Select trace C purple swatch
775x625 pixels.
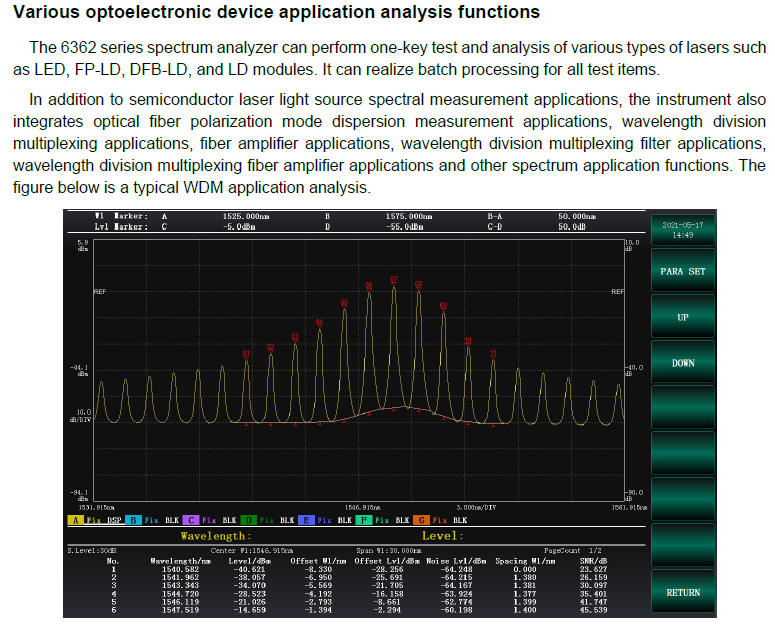190,520
